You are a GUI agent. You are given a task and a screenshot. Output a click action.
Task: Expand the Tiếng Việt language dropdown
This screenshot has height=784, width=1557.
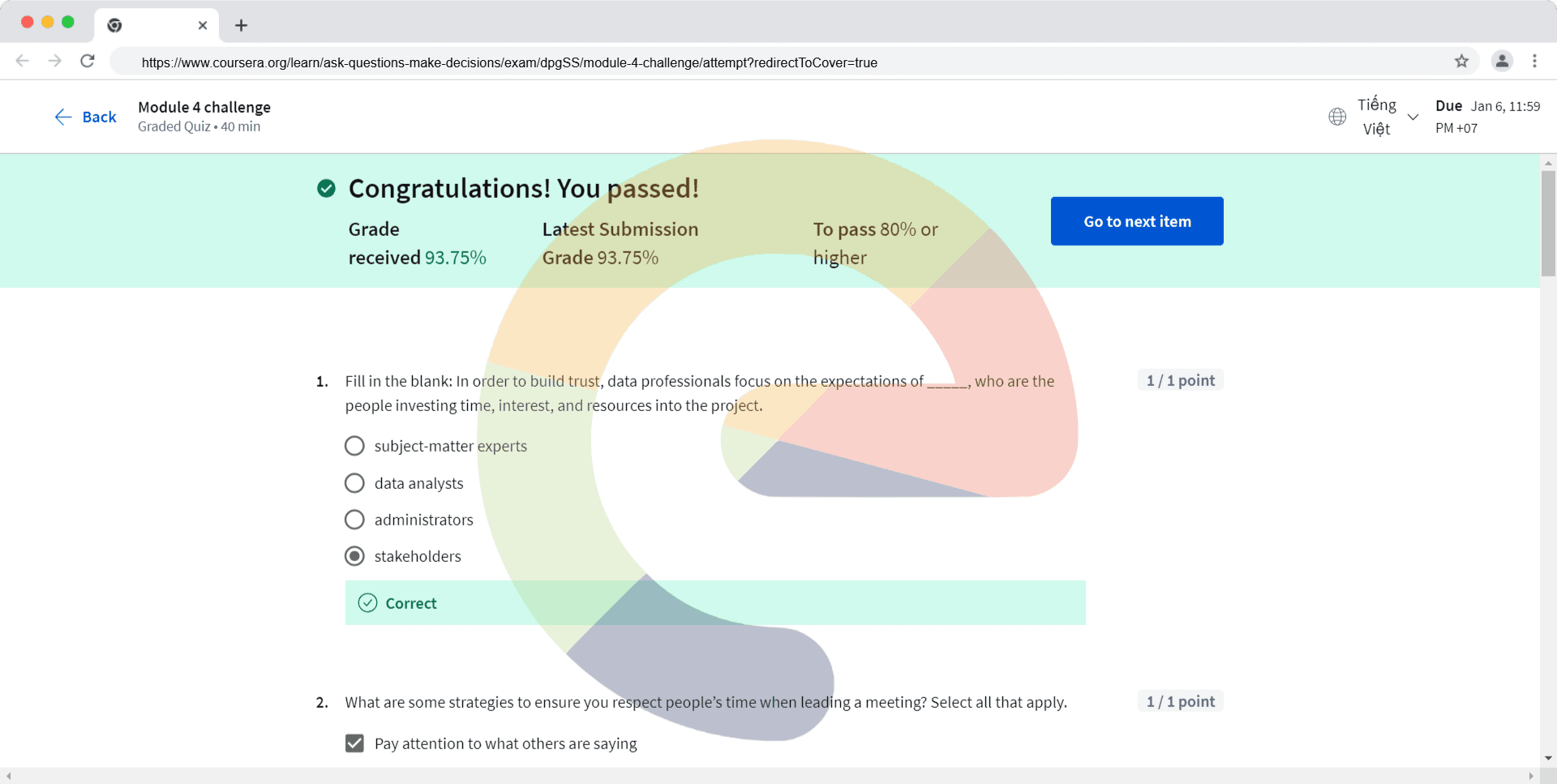(x=1413, y=117)
